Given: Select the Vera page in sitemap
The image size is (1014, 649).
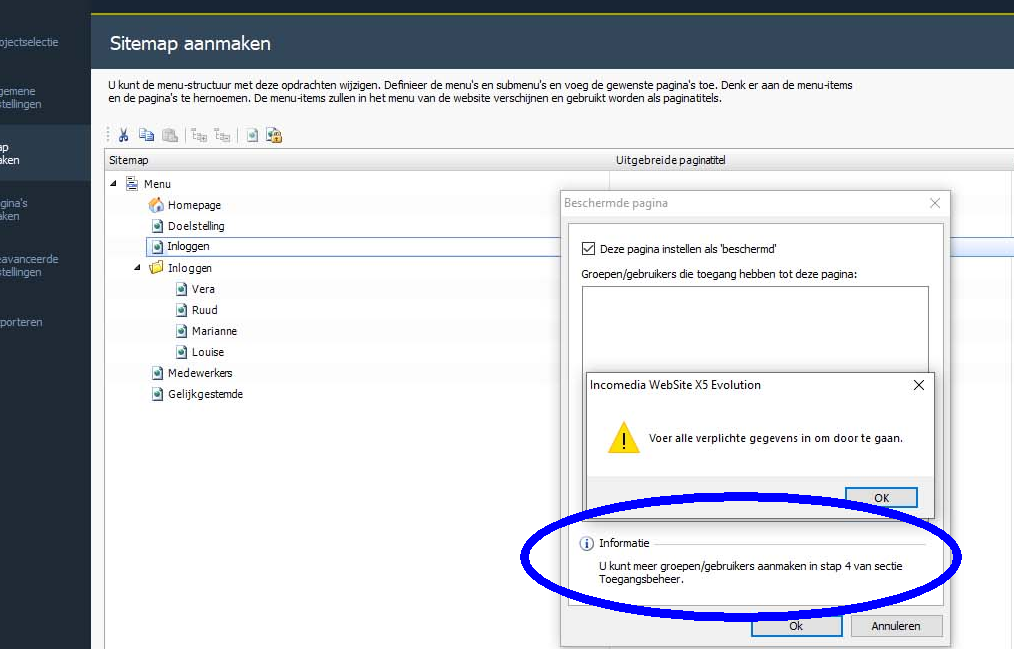Looking at the screenshot, I should coord(203,289).
